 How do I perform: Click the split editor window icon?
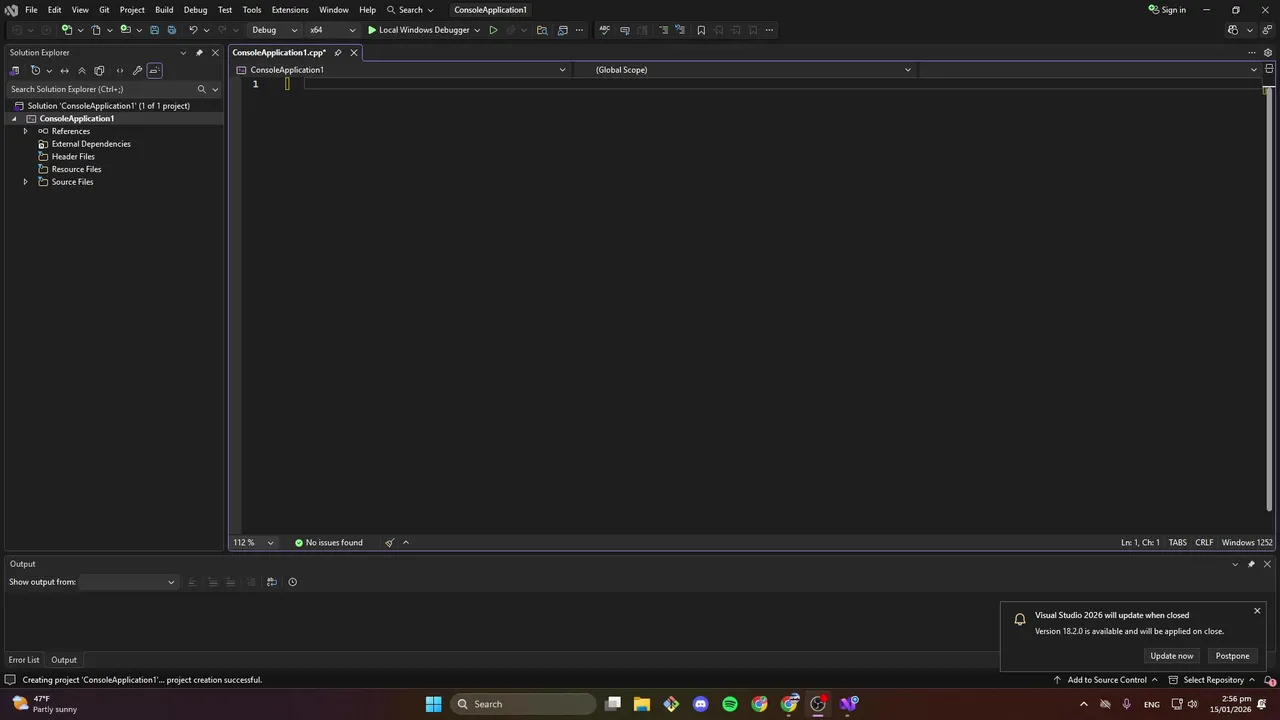point(1269,69)
